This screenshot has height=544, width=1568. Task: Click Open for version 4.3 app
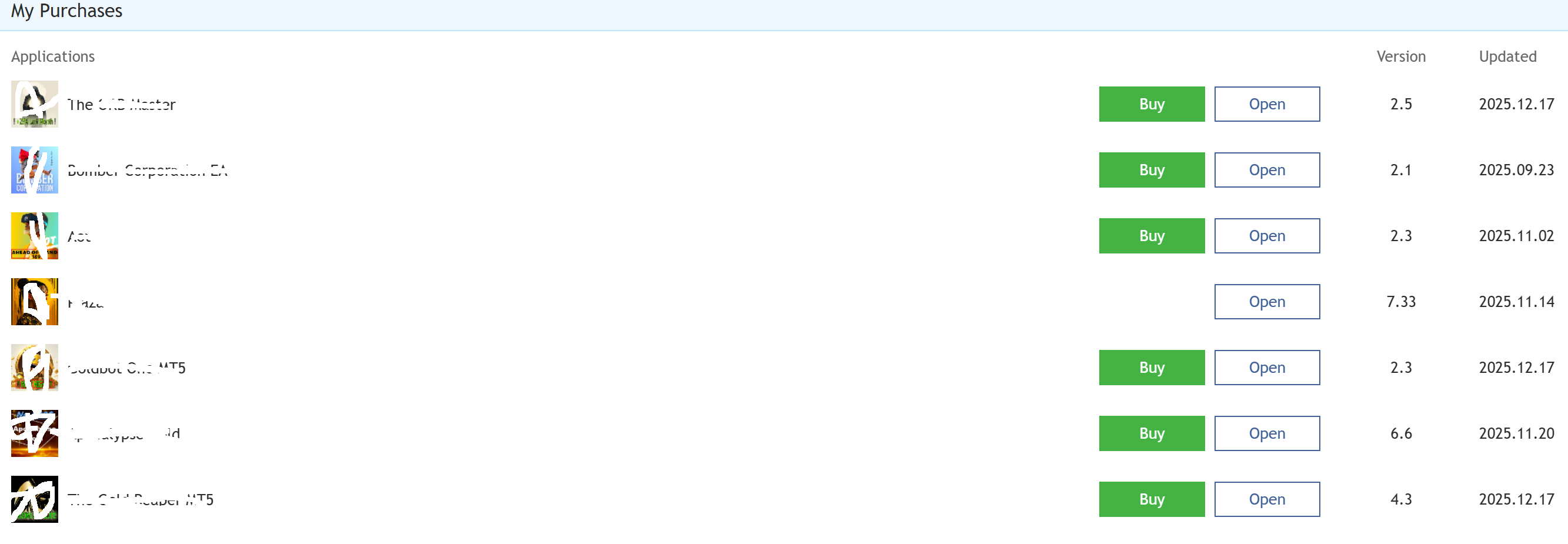click(1267, 499)
